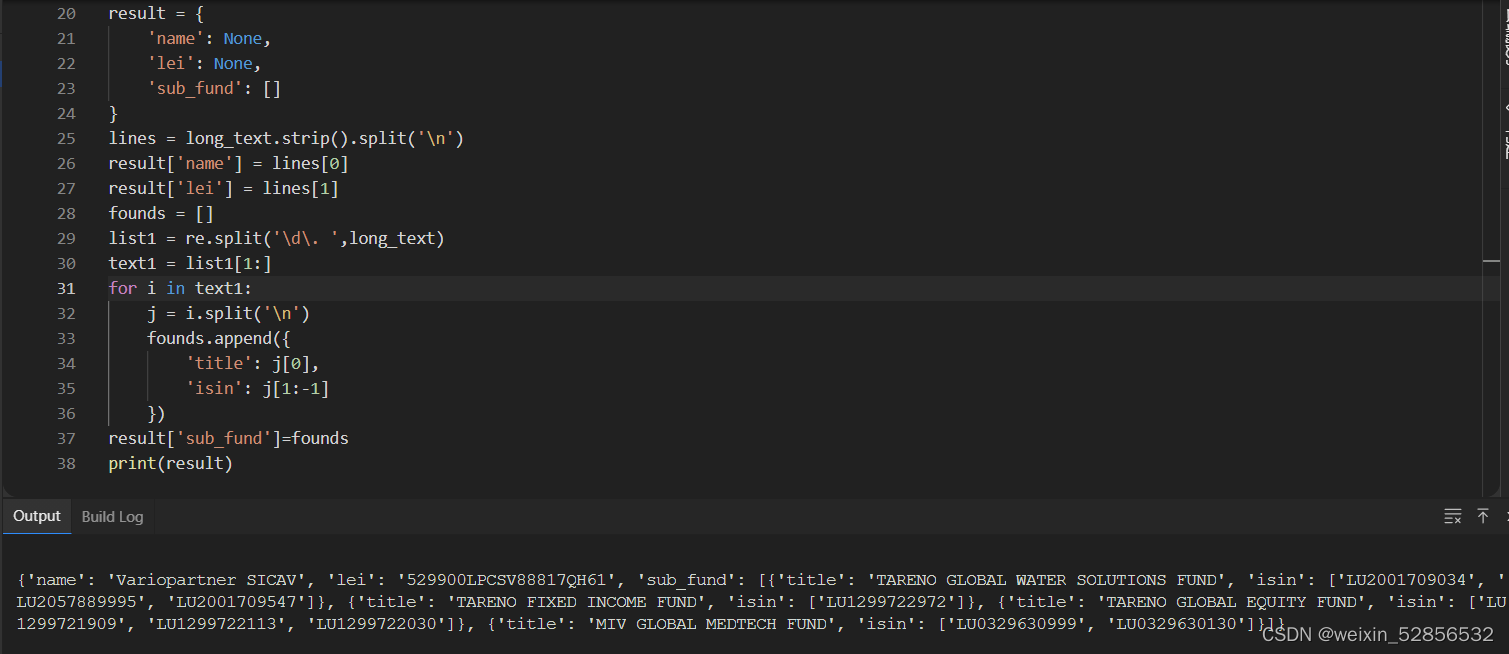This screenshot has height=654, width=1509.
Task: Click the for keyword on line 31
Action: 121,287
